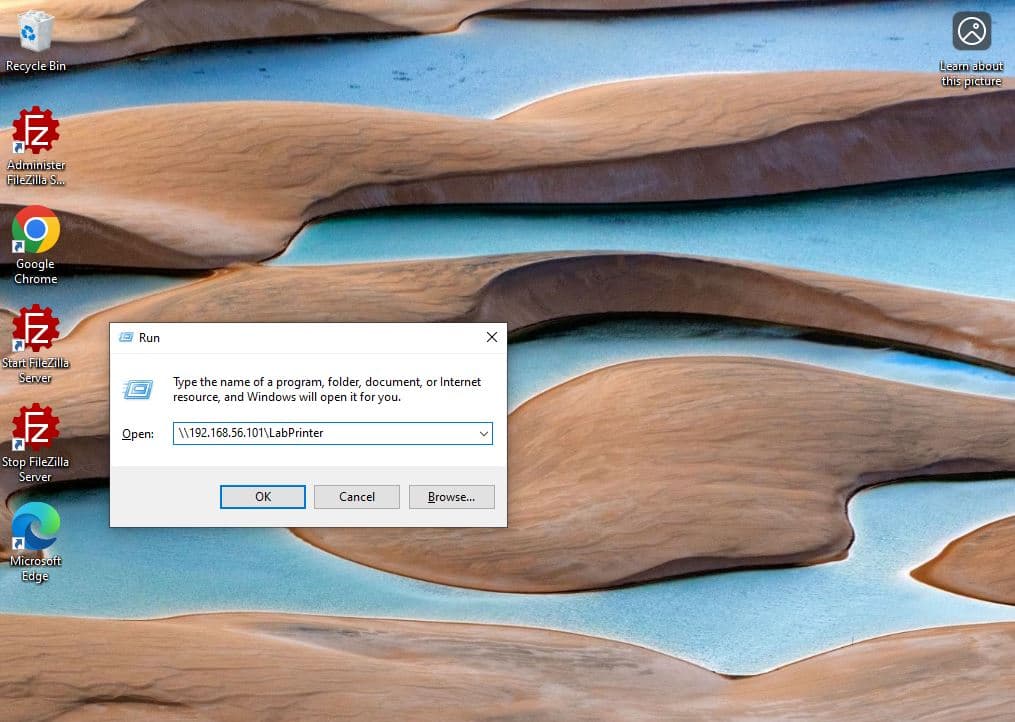Click the 'Open:' label in the Run dialog
The width and height of the screenshot is (1015, 722).
tap(137, 434)
